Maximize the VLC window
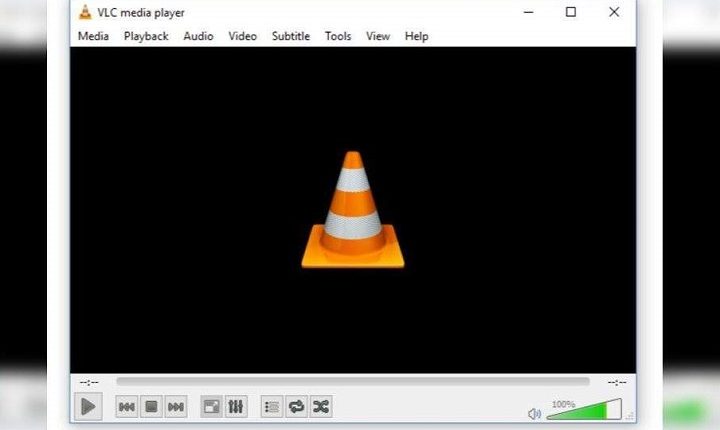720x430 pixels. click(571, 12)
